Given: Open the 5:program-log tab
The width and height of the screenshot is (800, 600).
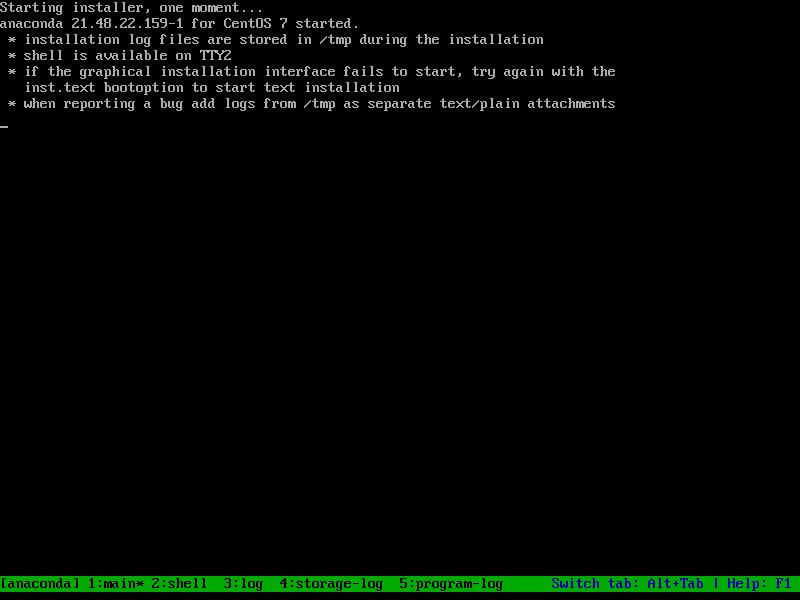Looking at the screenshot, I should 451,583.
